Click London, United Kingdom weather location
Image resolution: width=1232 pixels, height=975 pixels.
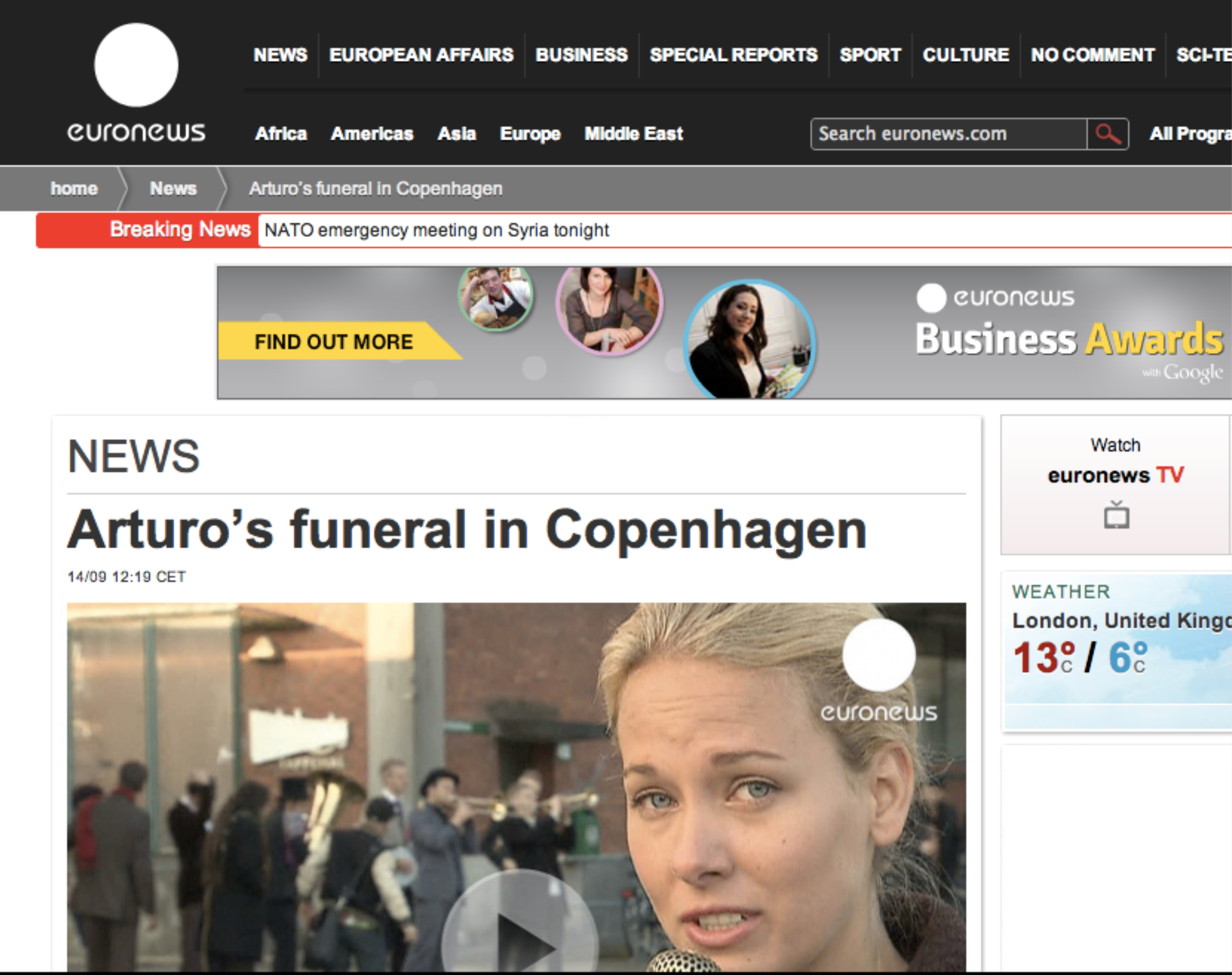point(1122,620)
